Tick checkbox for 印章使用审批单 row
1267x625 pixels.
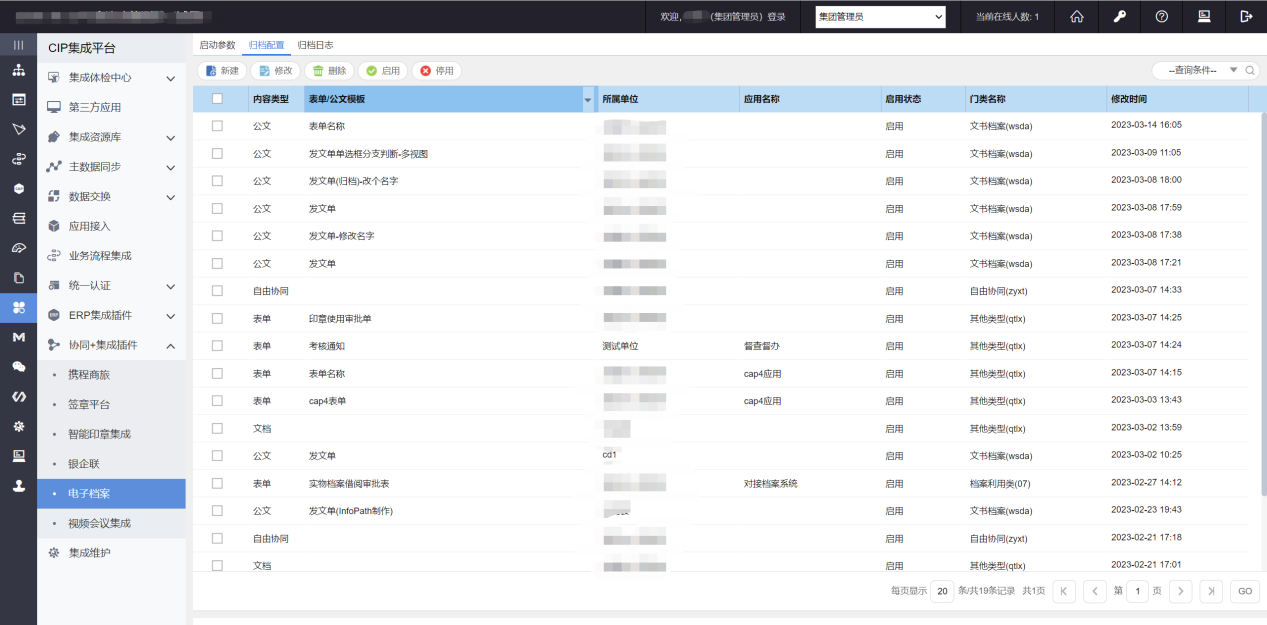[x=217, y=318]
